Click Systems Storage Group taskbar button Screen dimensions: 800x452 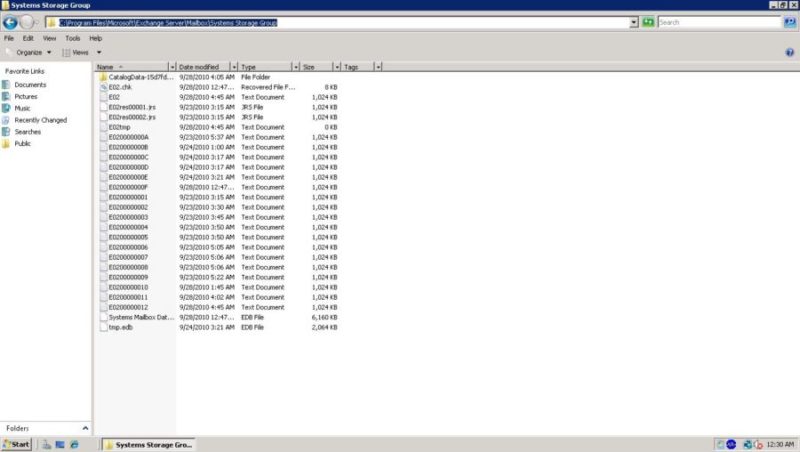[148, 445]
